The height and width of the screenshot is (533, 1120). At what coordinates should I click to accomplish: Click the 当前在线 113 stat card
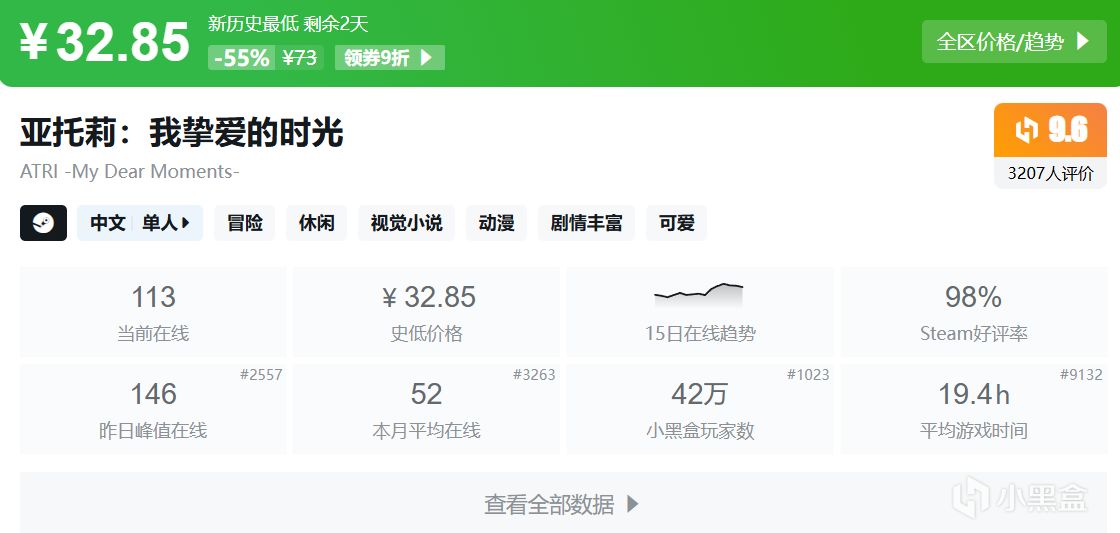click(x=153, y=312)
